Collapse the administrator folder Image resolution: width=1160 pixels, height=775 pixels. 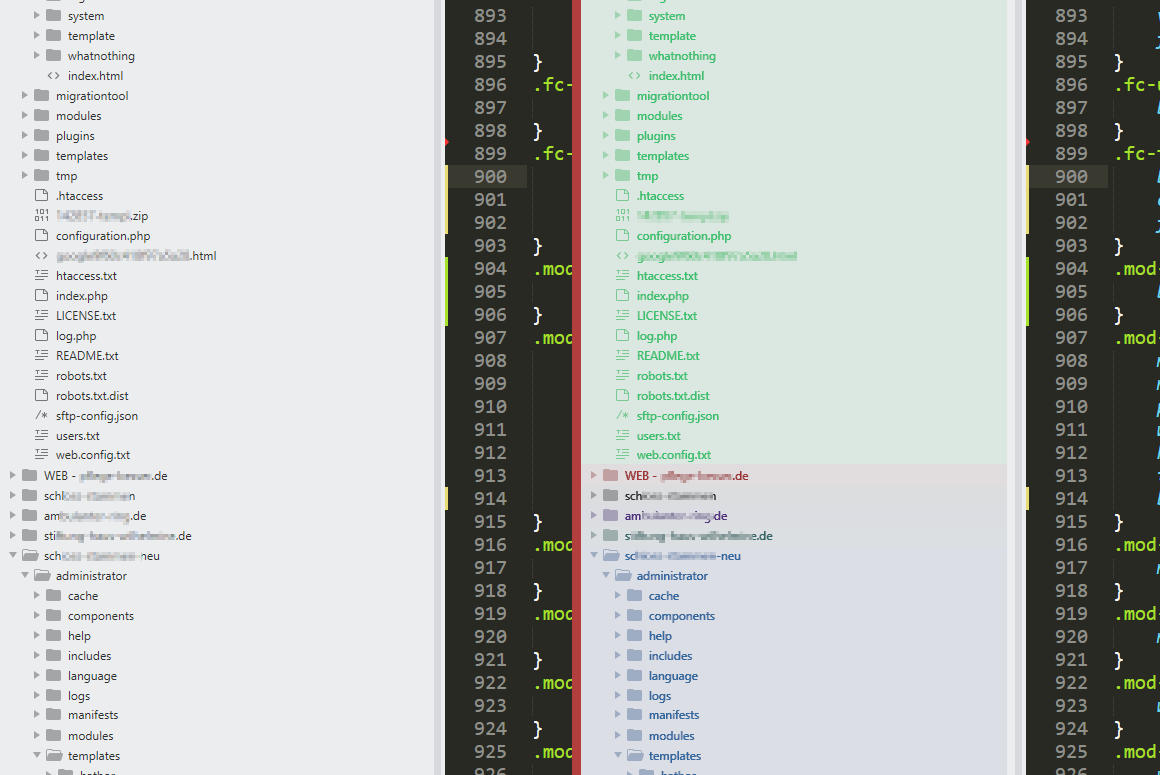(24, 575)
